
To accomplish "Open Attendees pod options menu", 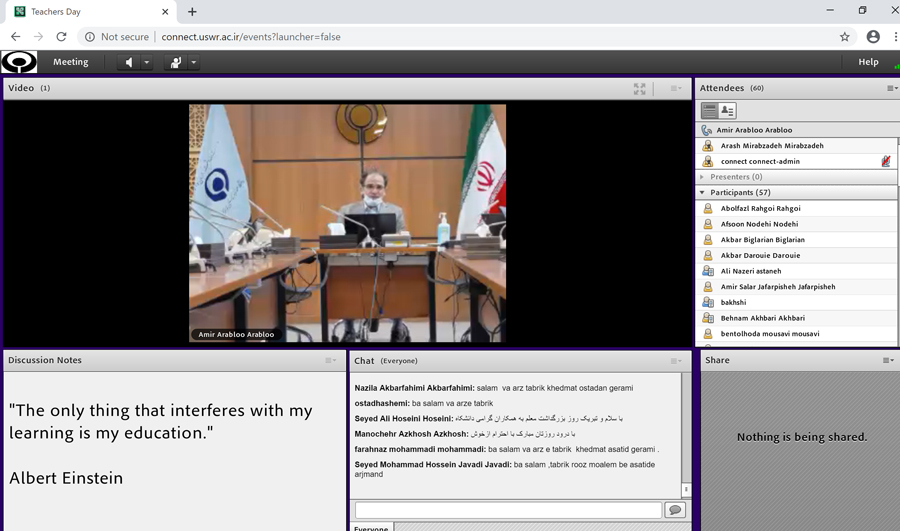I will point(892,88).
